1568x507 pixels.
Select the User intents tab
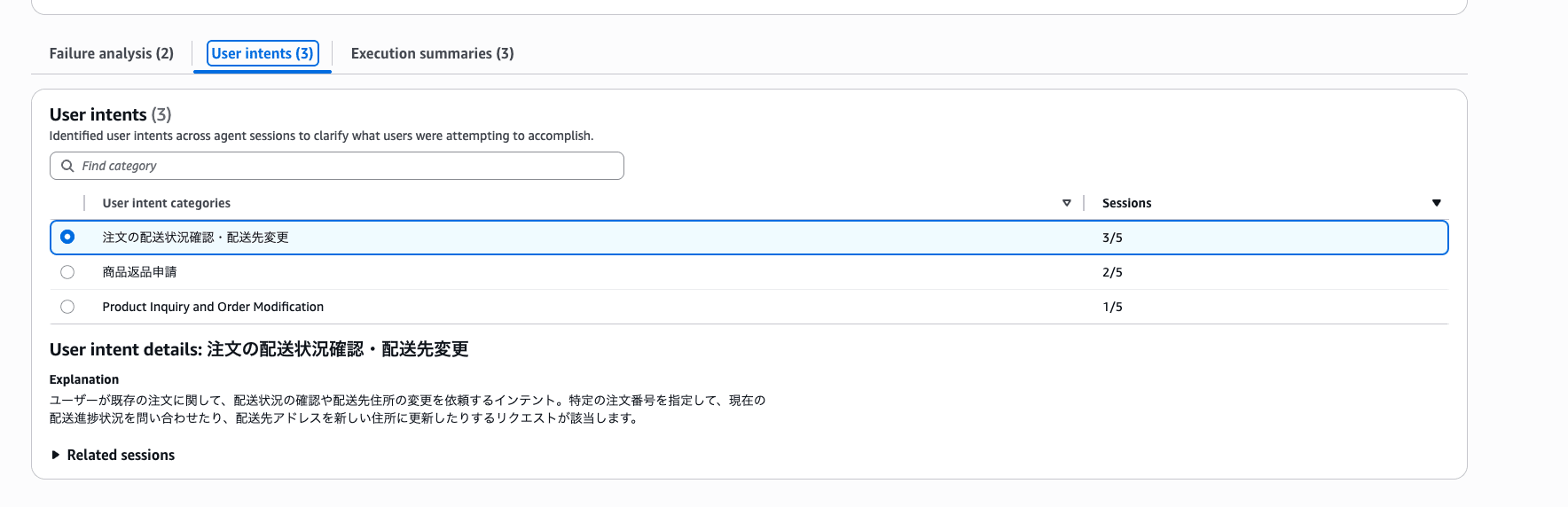tap(263, 53)
